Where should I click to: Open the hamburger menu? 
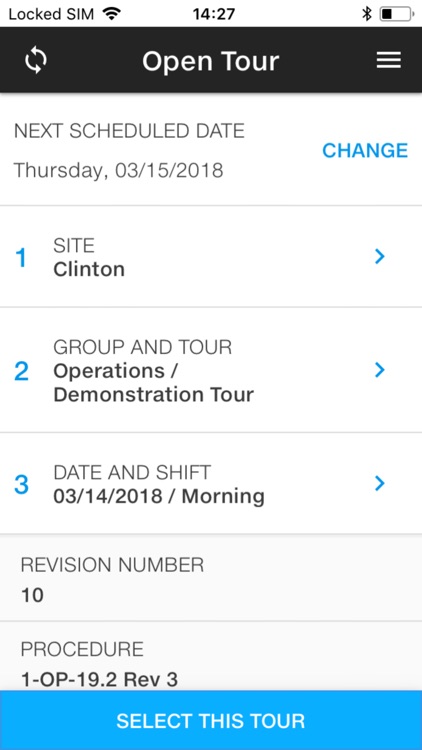(x=389, y=61)
